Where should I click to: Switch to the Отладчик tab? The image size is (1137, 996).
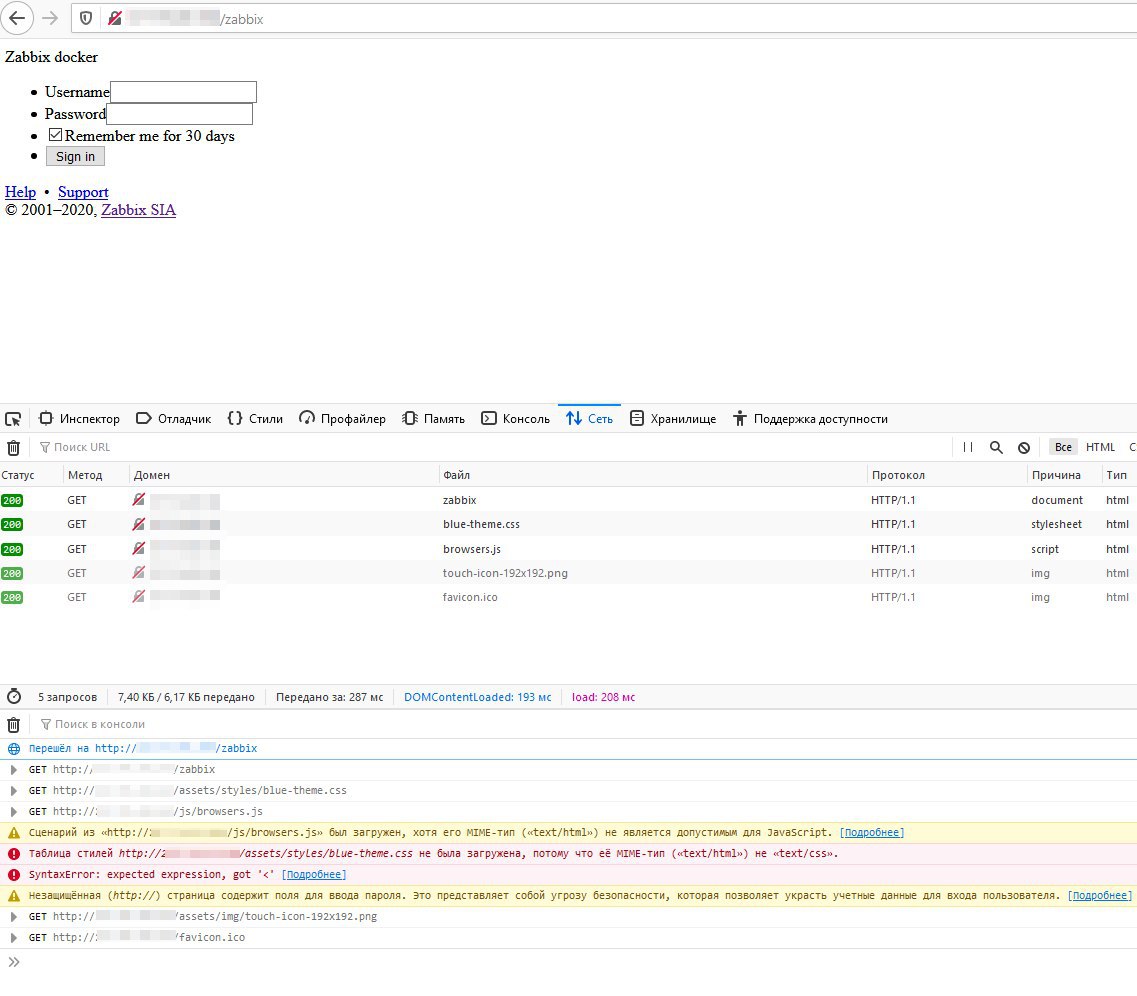(173, 419)
